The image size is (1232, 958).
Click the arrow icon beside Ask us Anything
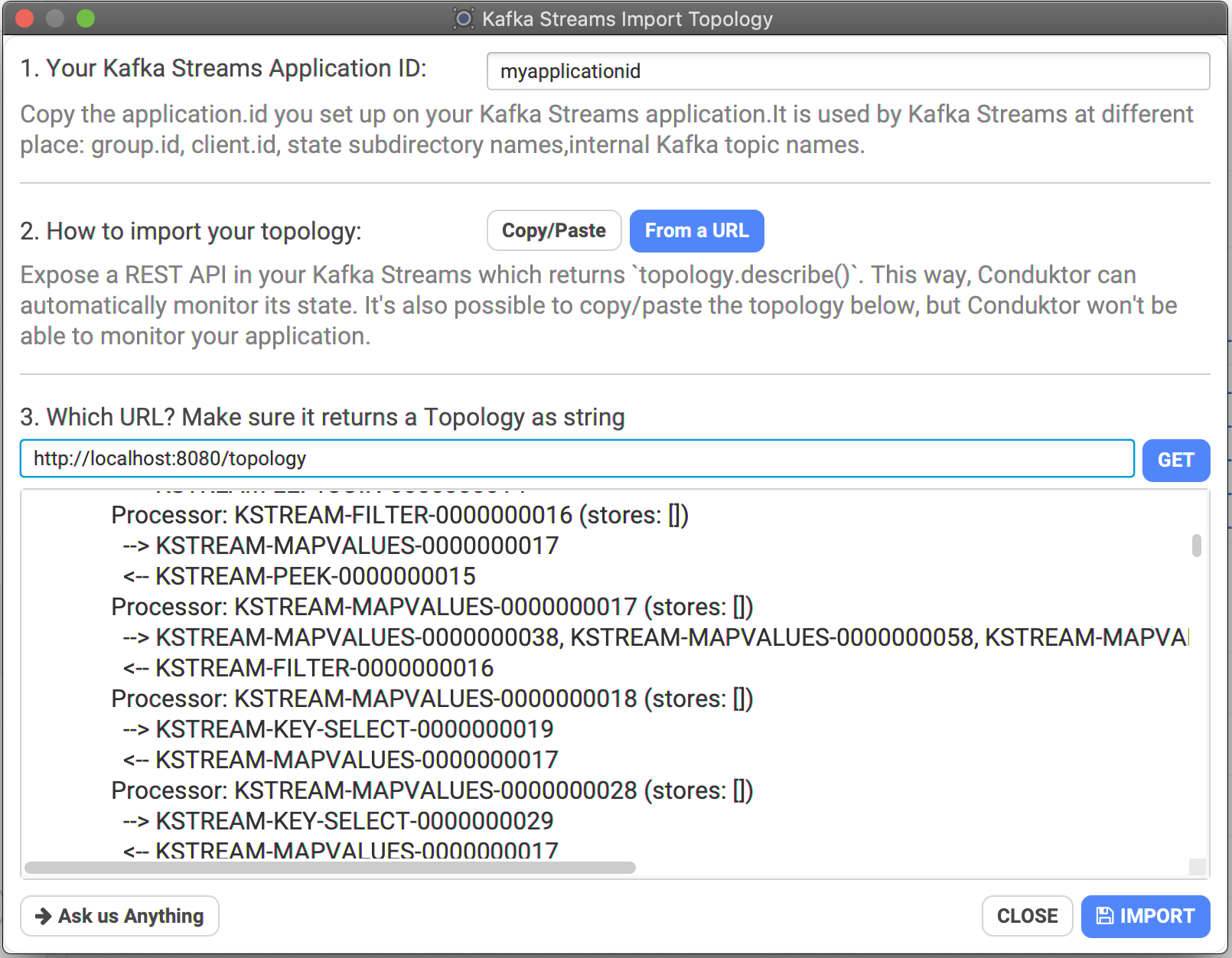point(44,916)
